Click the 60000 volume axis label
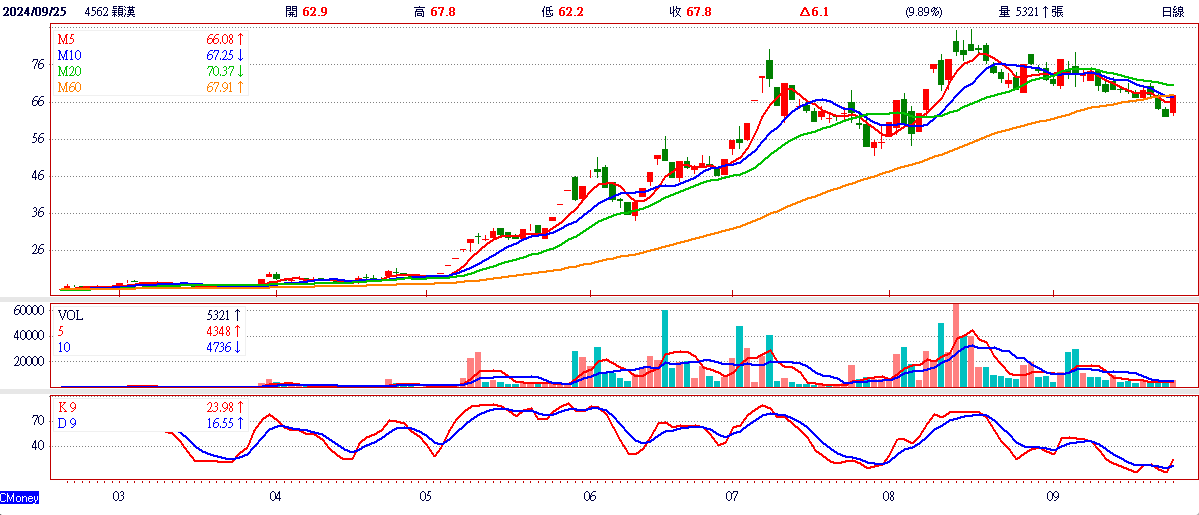Screen dimensions: 1199x515 click(x=25, y=311)
